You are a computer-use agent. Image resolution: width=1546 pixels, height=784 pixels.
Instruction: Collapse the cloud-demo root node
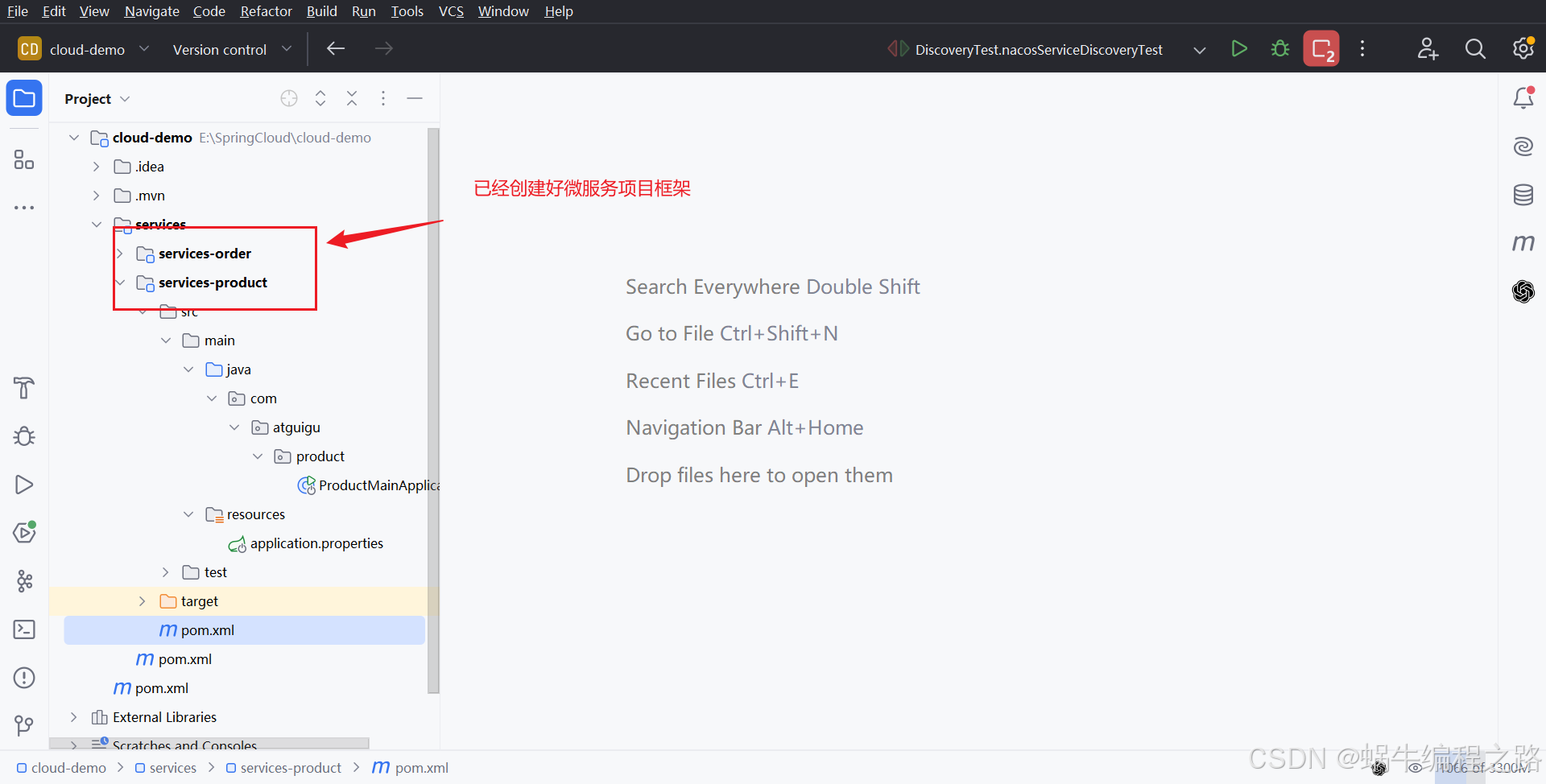(x=74, y=138)
